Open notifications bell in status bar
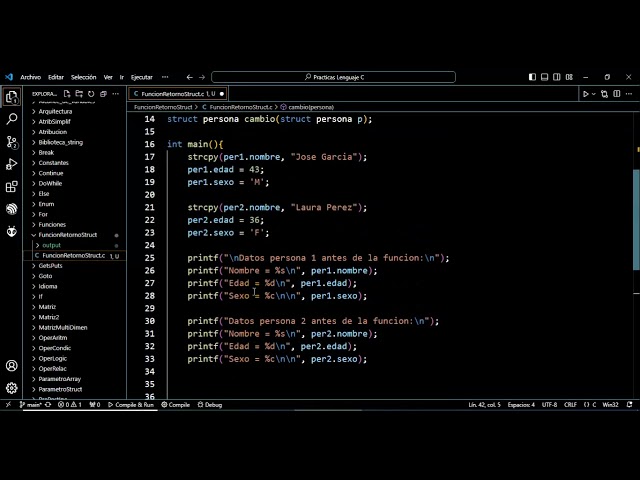Screen dimensions: 640x480 [x=629, y=405]
